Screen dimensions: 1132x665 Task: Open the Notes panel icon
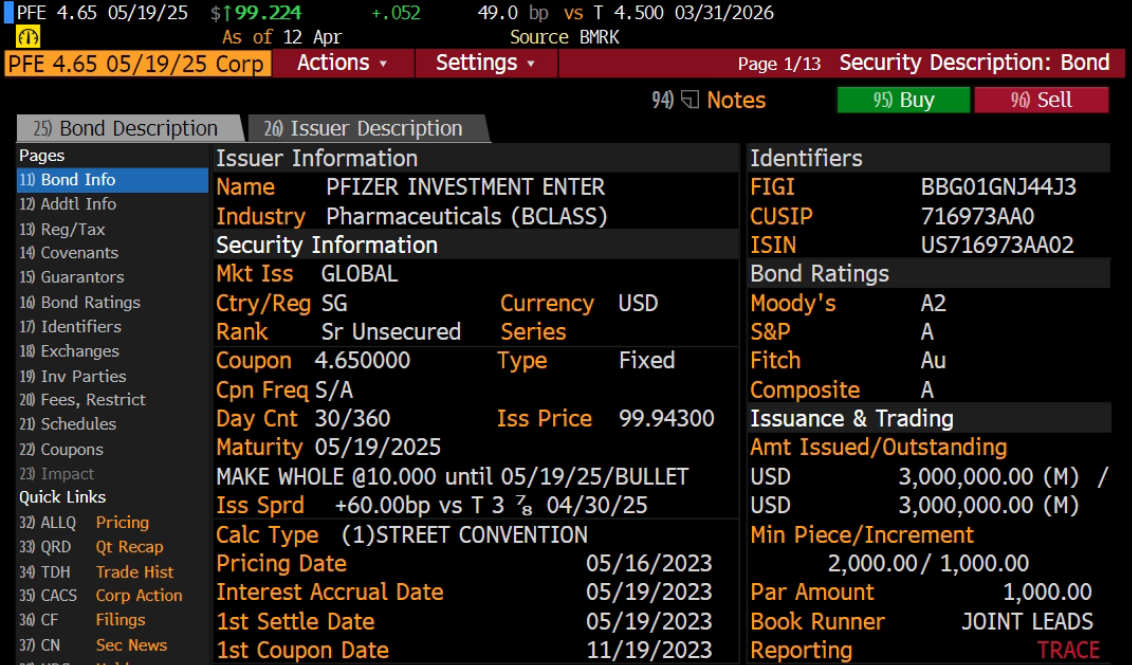tap(690, 100)
